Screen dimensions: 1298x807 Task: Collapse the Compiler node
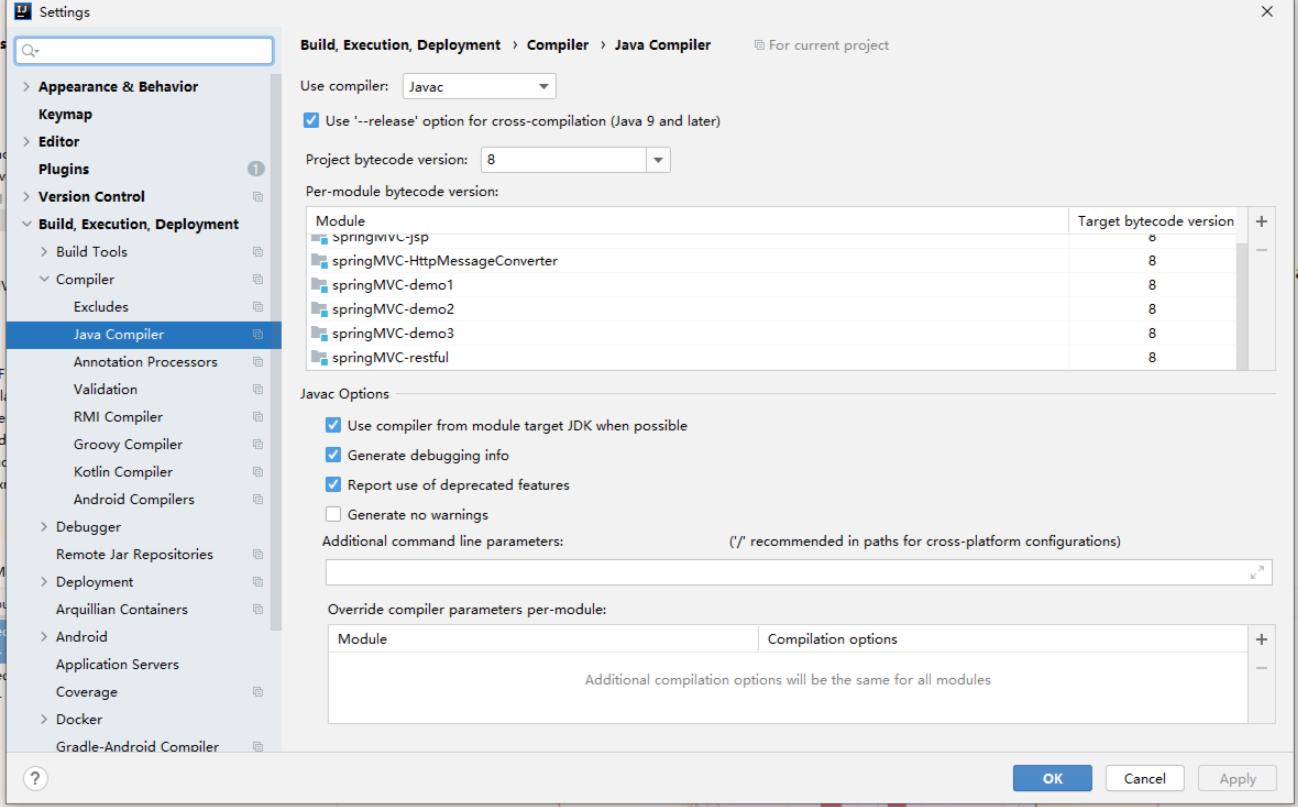point(44,279)
